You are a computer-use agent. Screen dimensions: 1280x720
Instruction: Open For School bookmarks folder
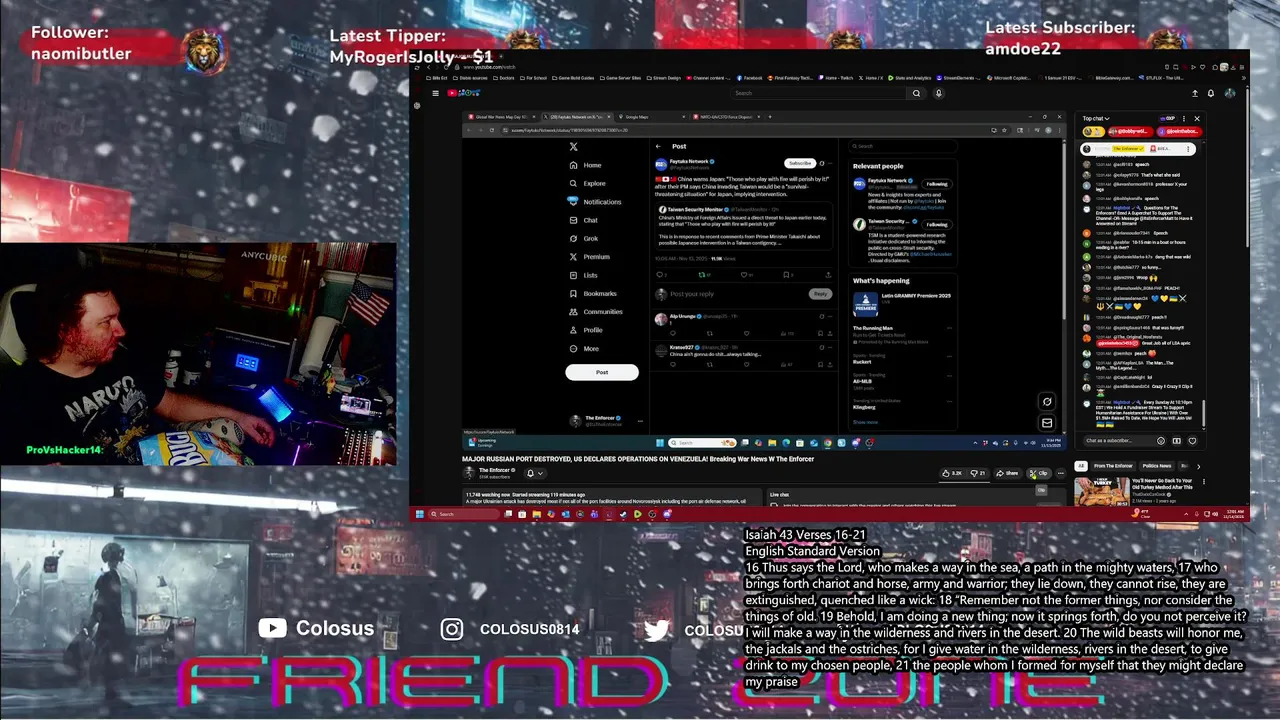coord(535,78)
